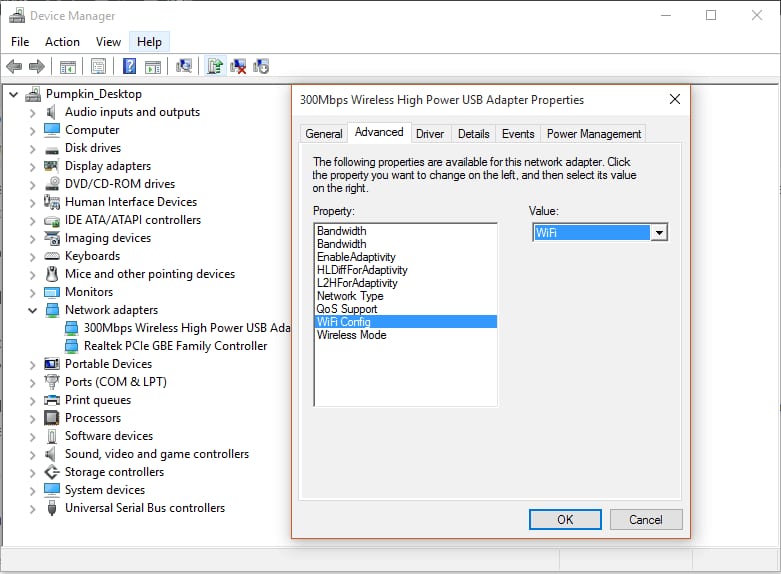The height and width of the screenshot is (574, 781).
Task: Click the Forward arrow toolbar icon
Action: (x=37, y=66)
